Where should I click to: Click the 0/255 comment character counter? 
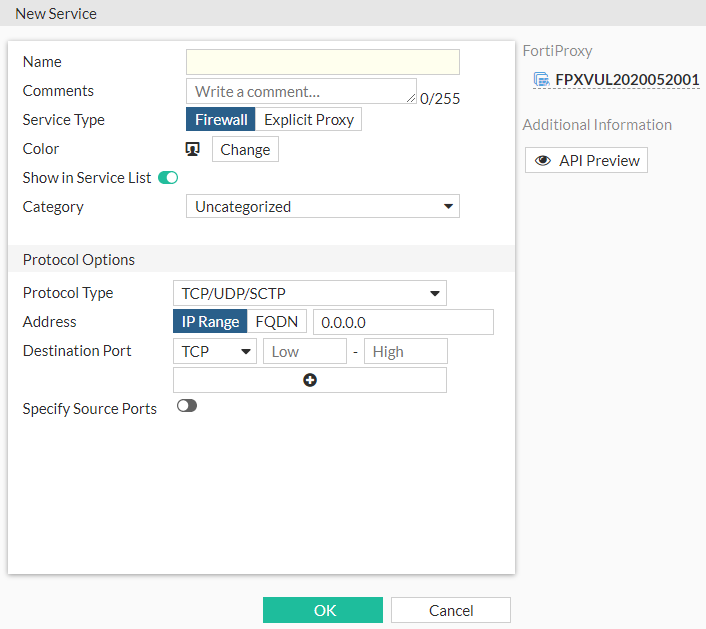[440, 99]
